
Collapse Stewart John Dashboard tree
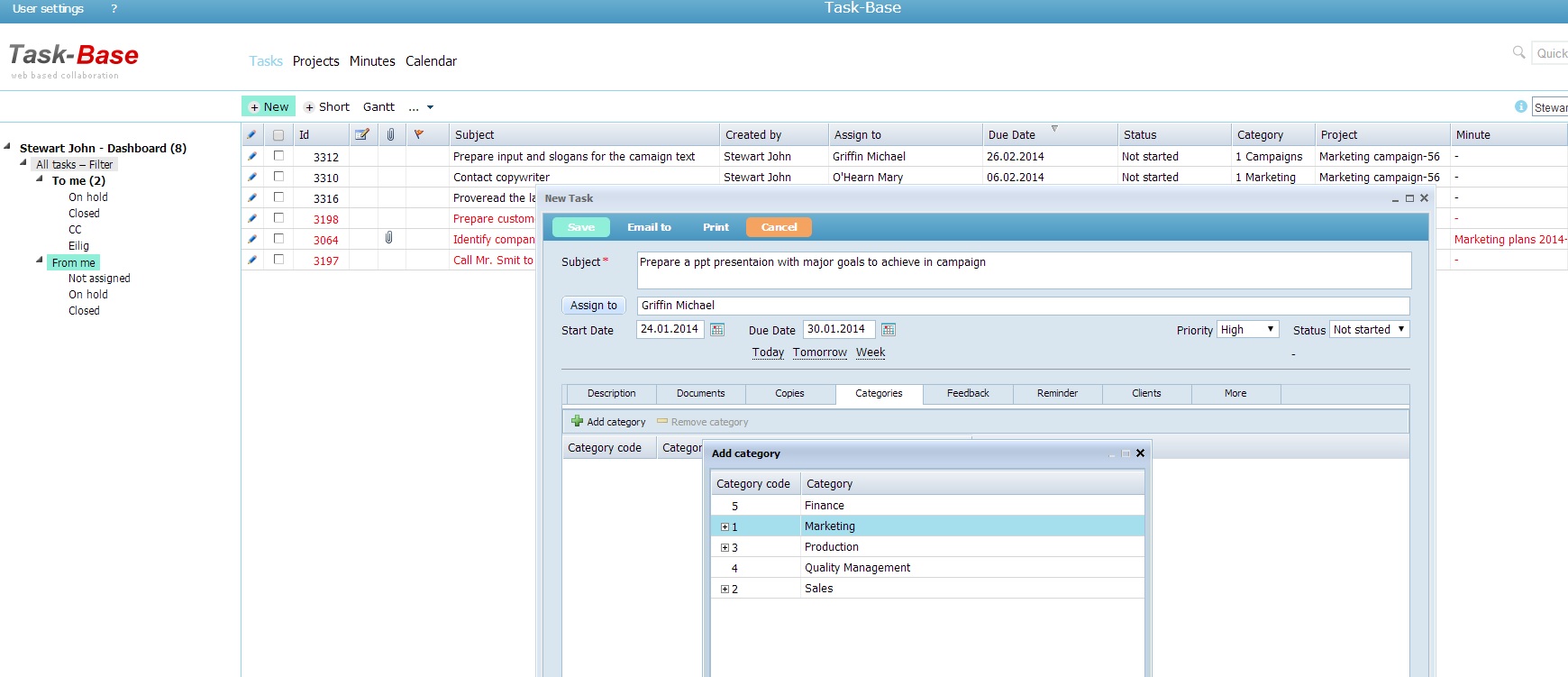[x=7, y=147]
